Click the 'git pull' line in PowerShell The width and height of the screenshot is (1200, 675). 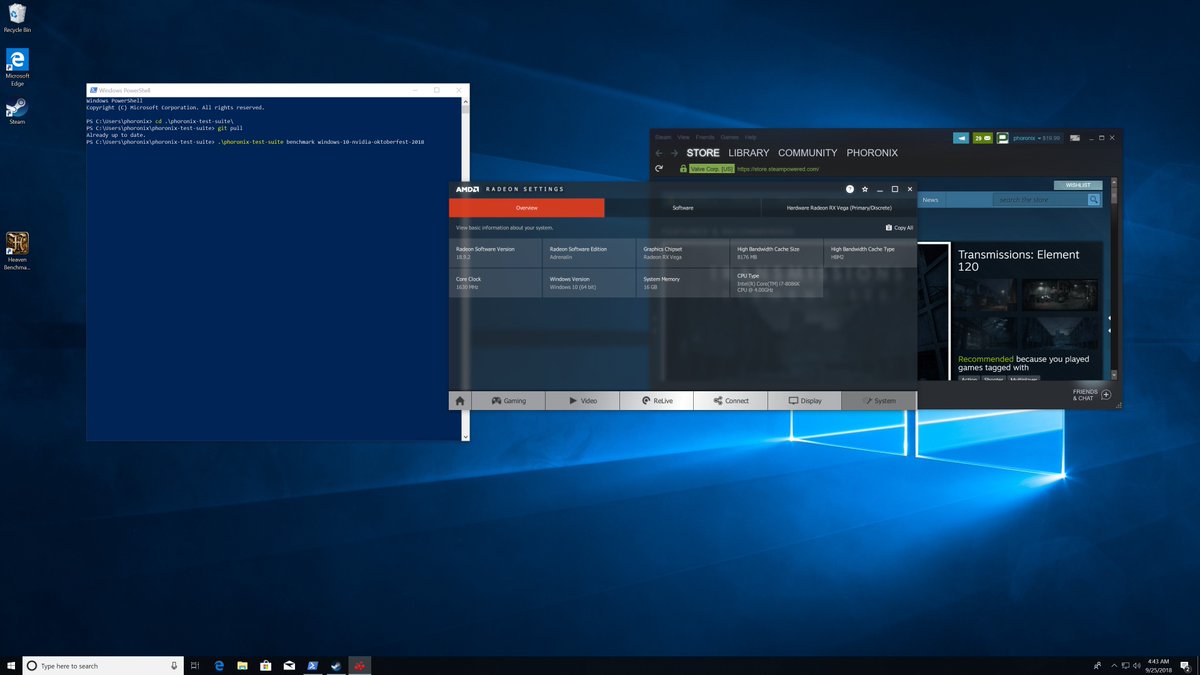(165, 129)
